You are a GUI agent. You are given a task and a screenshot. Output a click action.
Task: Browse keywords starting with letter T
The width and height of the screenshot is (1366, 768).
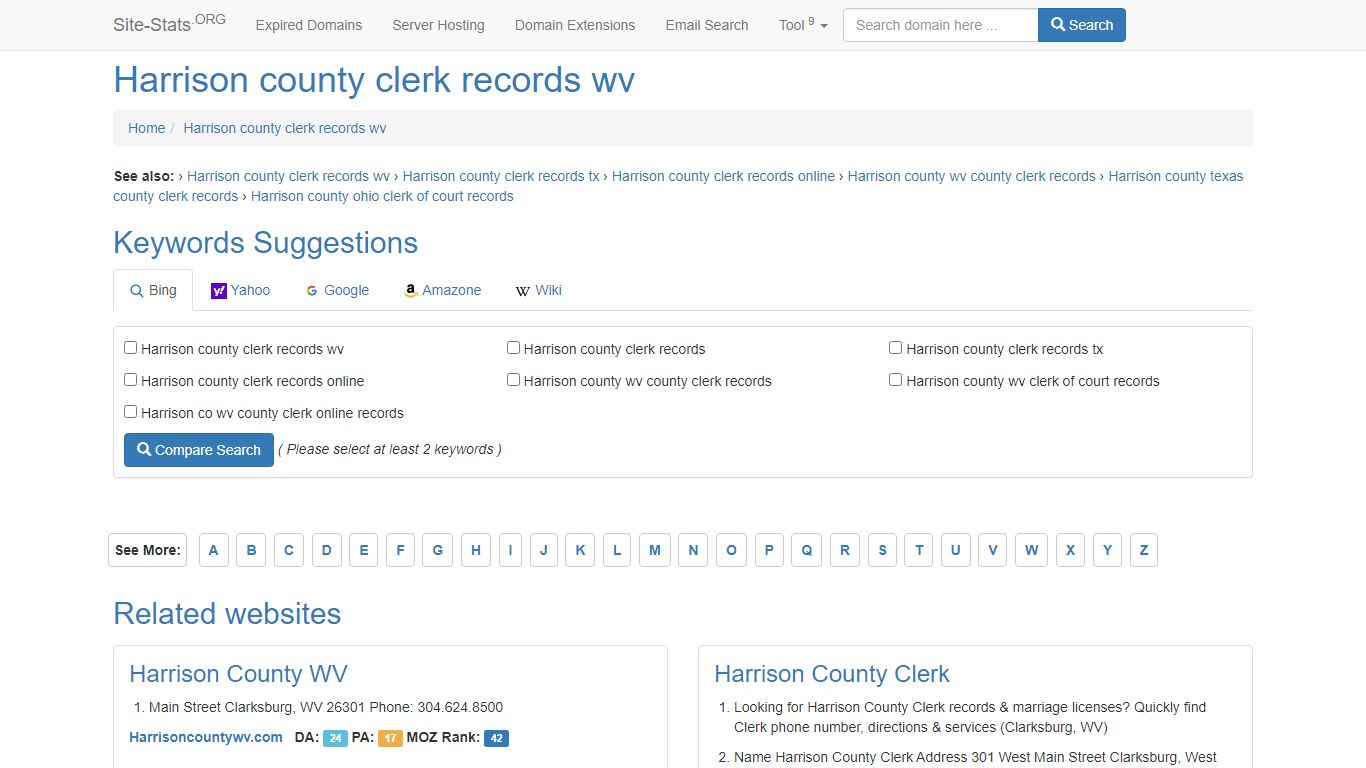(919, 550)
